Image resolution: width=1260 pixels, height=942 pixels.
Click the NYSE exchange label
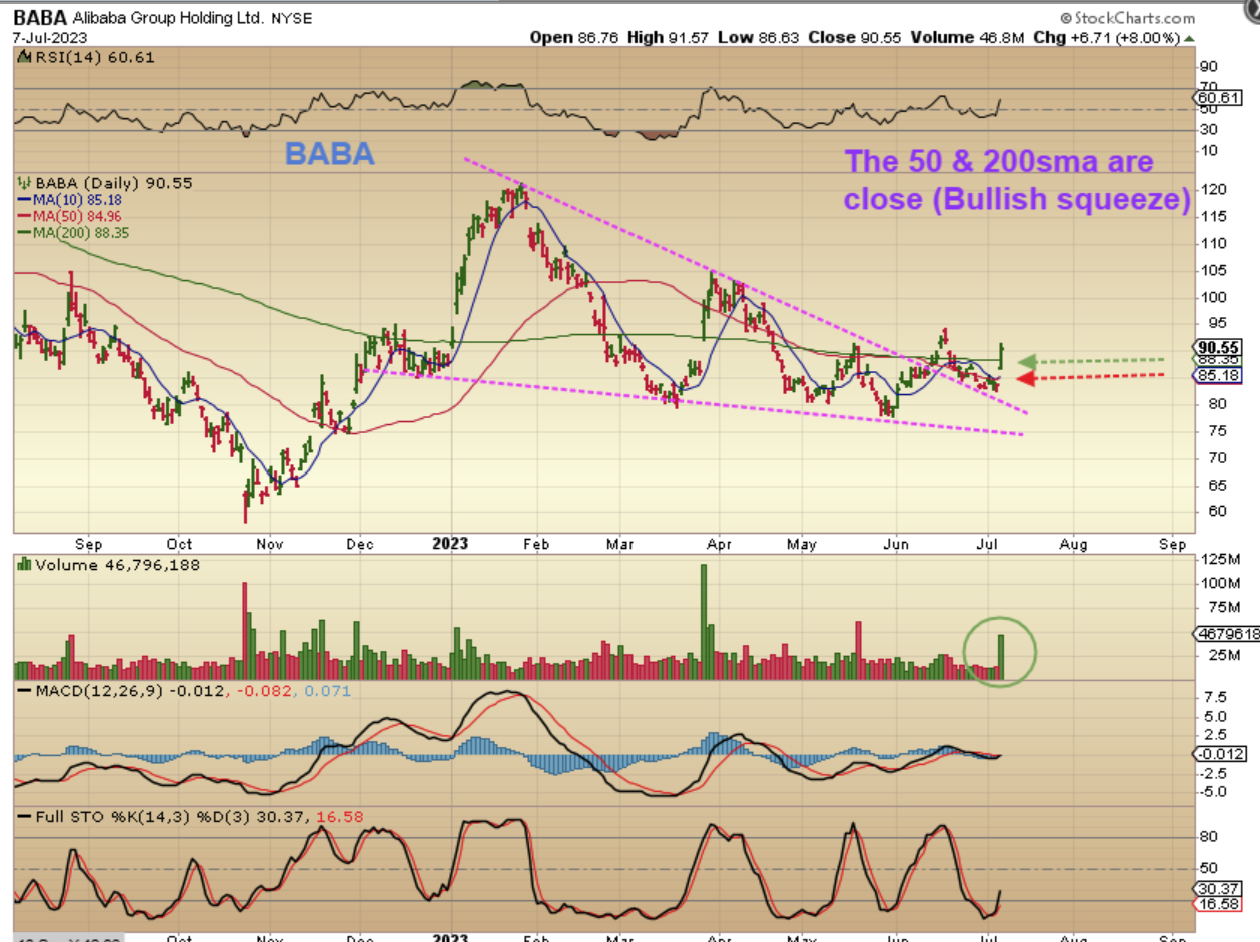point(291,19)
